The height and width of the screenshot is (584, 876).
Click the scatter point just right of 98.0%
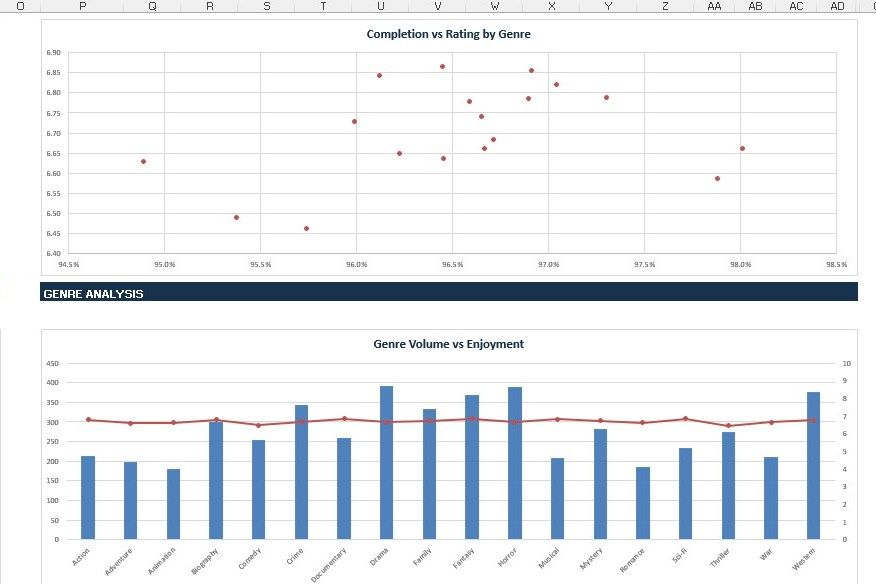pyautogui.click(x=742, y=149)
